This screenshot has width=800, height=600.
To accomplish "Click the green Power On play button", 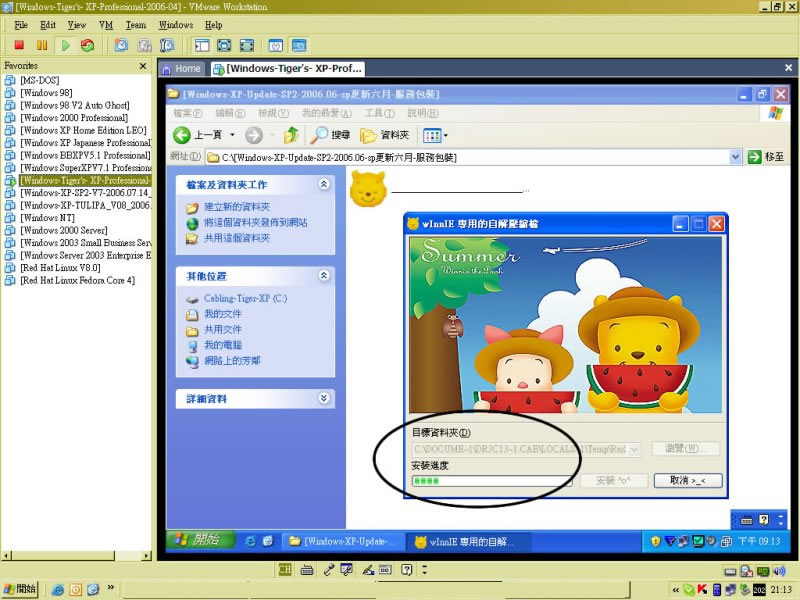I will (x=65, y=45).
